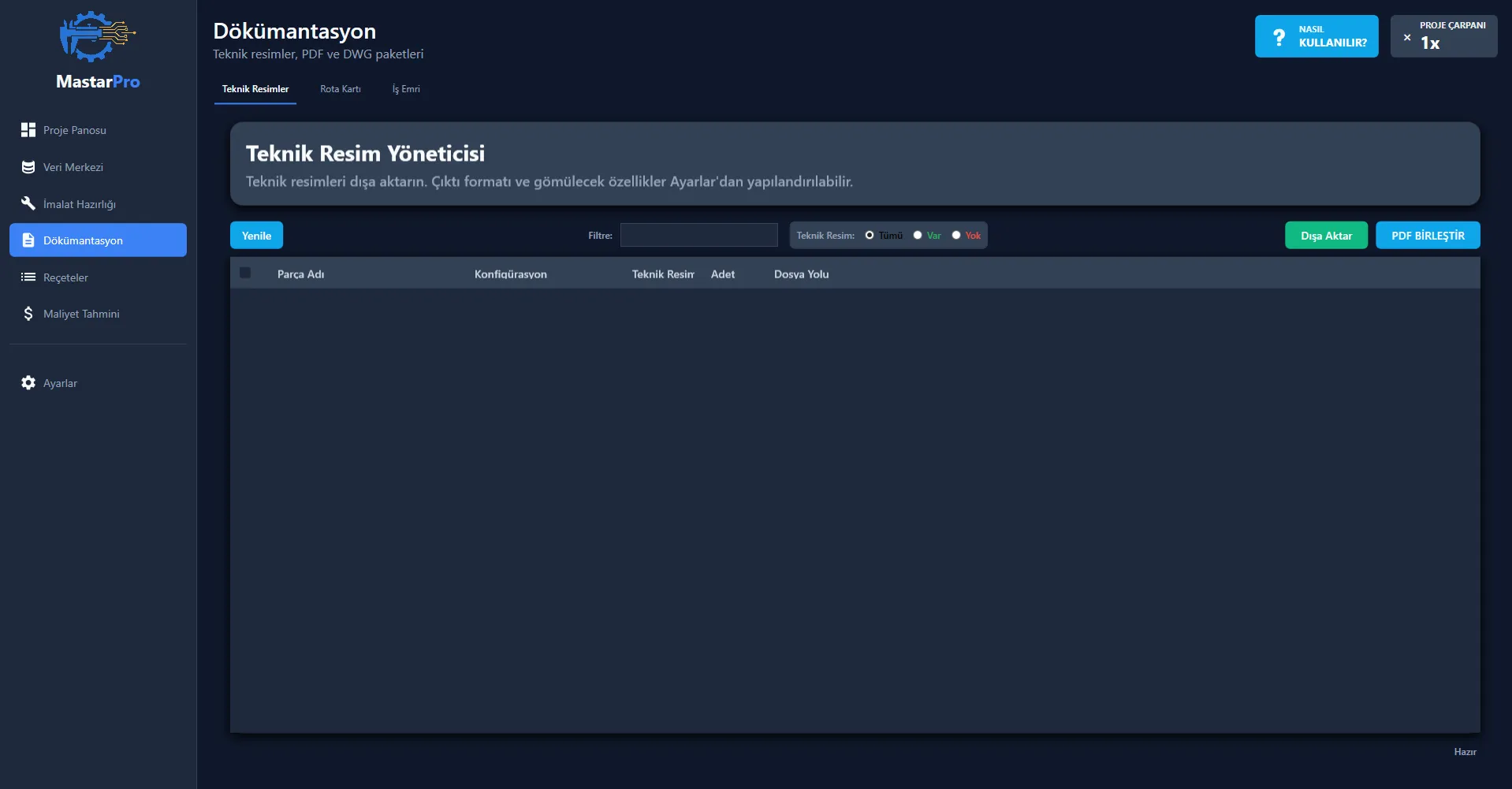The width and height of the screenshot is (1512, 789).
Task: Click into the Filtre text field
Action: click(698, 235)
